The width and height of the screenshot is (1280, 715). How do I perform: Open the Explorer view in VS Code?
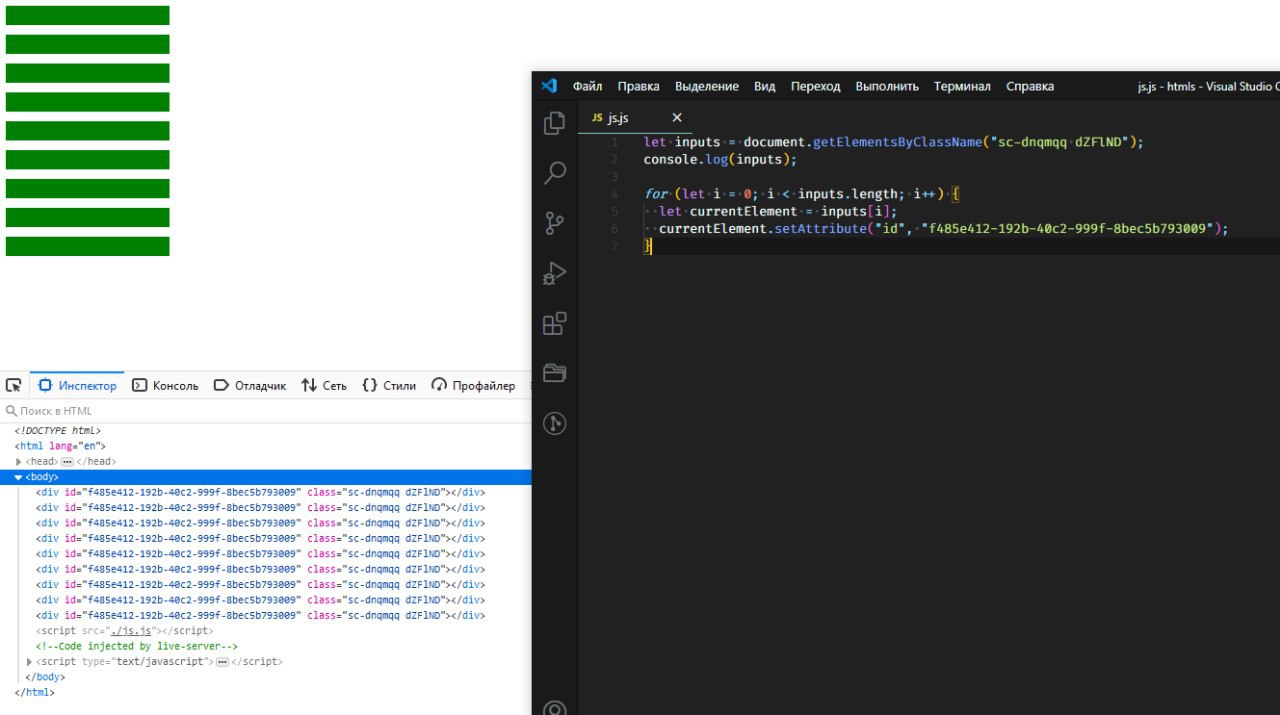554,123
